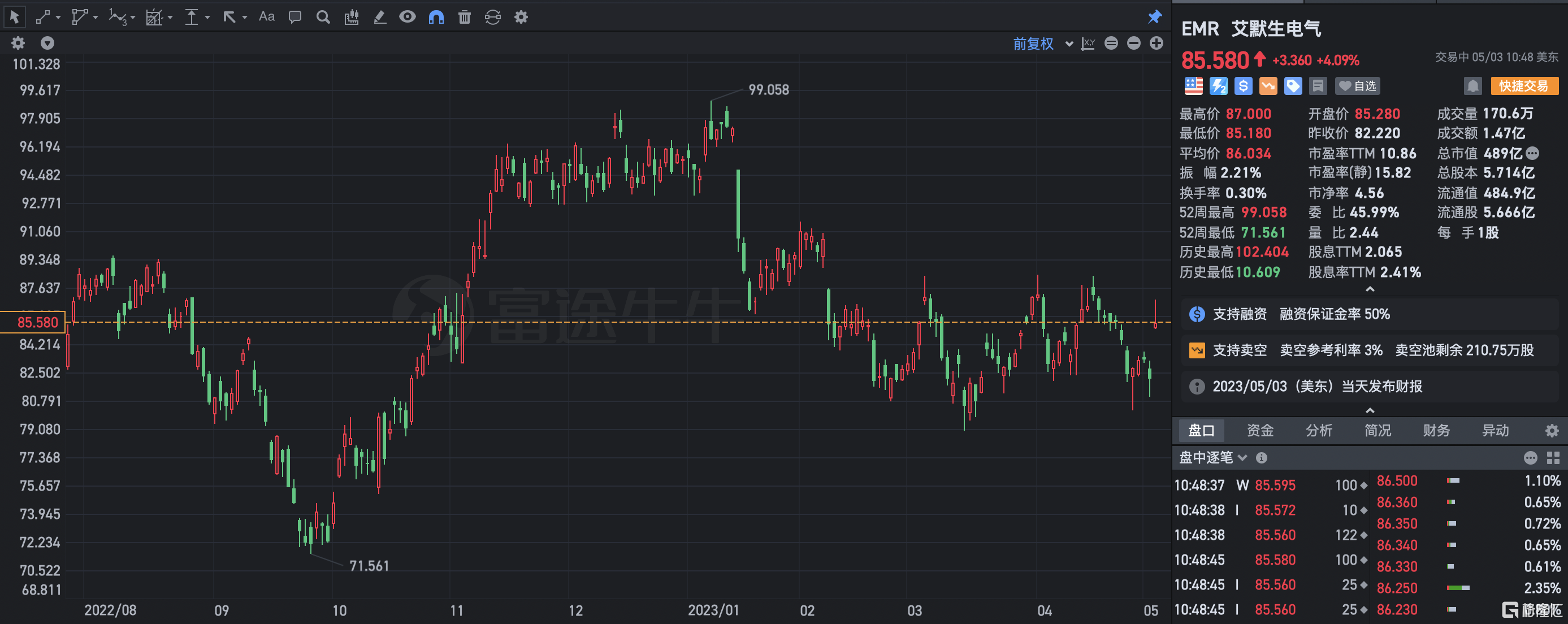Click the alert bell icon
This screenshot has width=1568, height=624.
tap(1472, 86)
